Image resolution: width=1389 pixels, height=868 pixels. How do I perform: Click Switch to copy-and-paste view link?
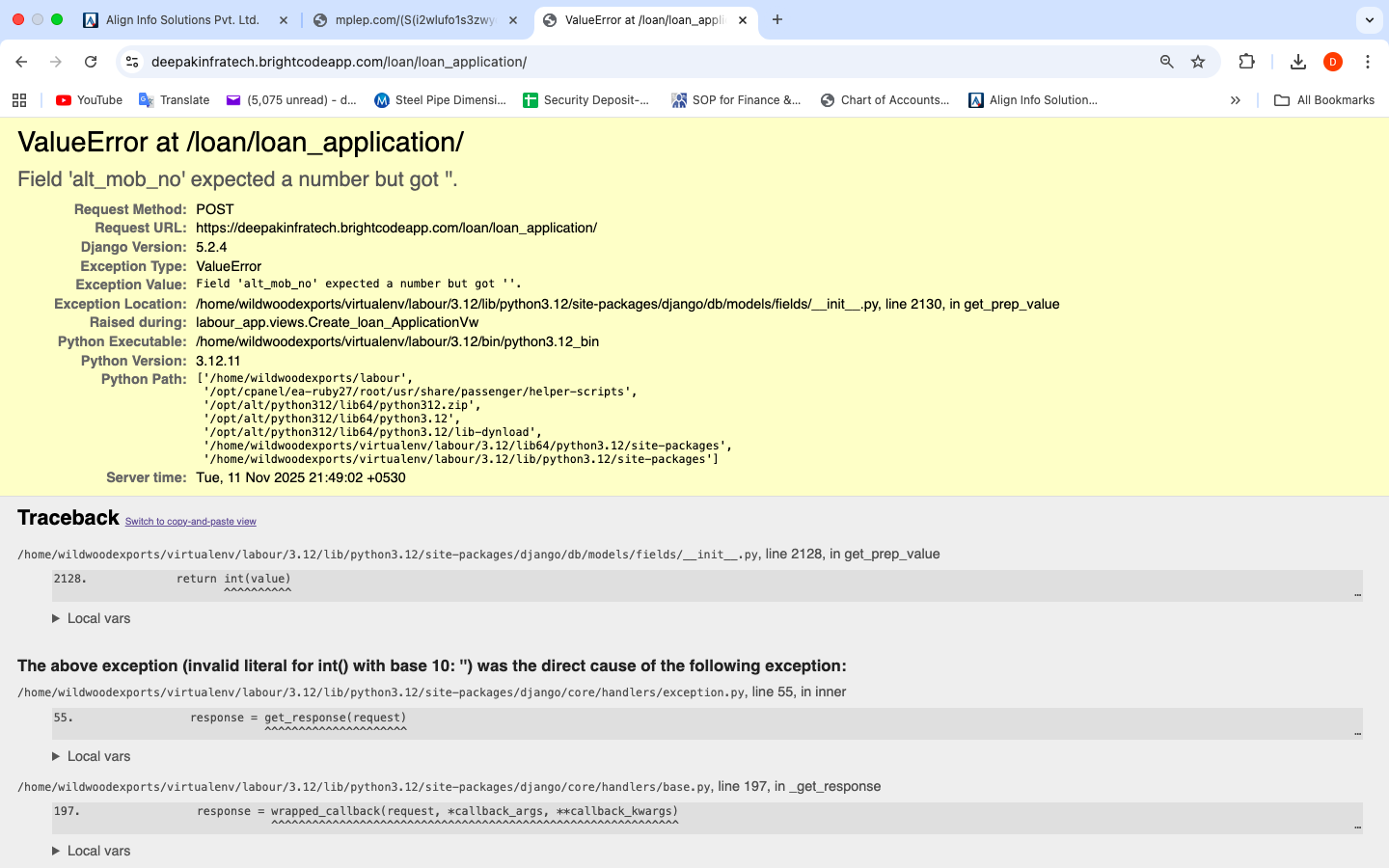190,522
